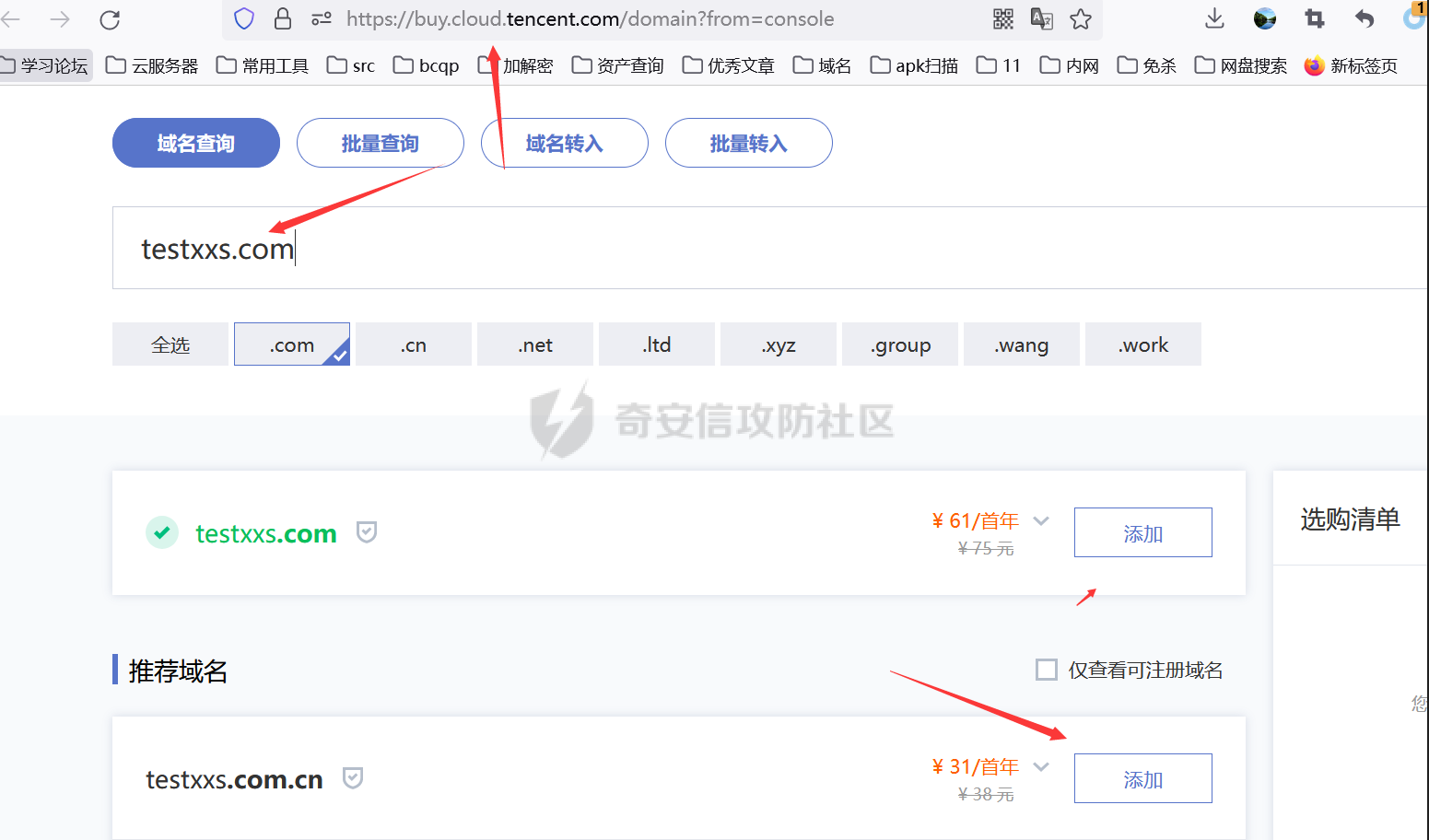Switch to the 批量查询 tab
The height and width of the screenshot is (840, 1429).
(x=381, y=143)
